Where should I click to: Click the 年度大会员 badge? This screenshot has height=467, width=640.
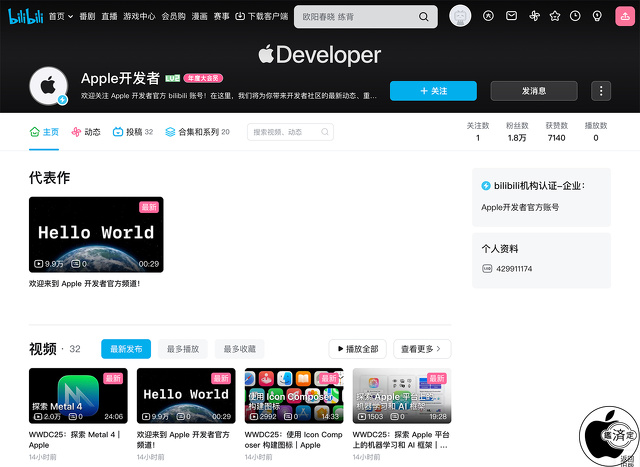click(203, 78)
